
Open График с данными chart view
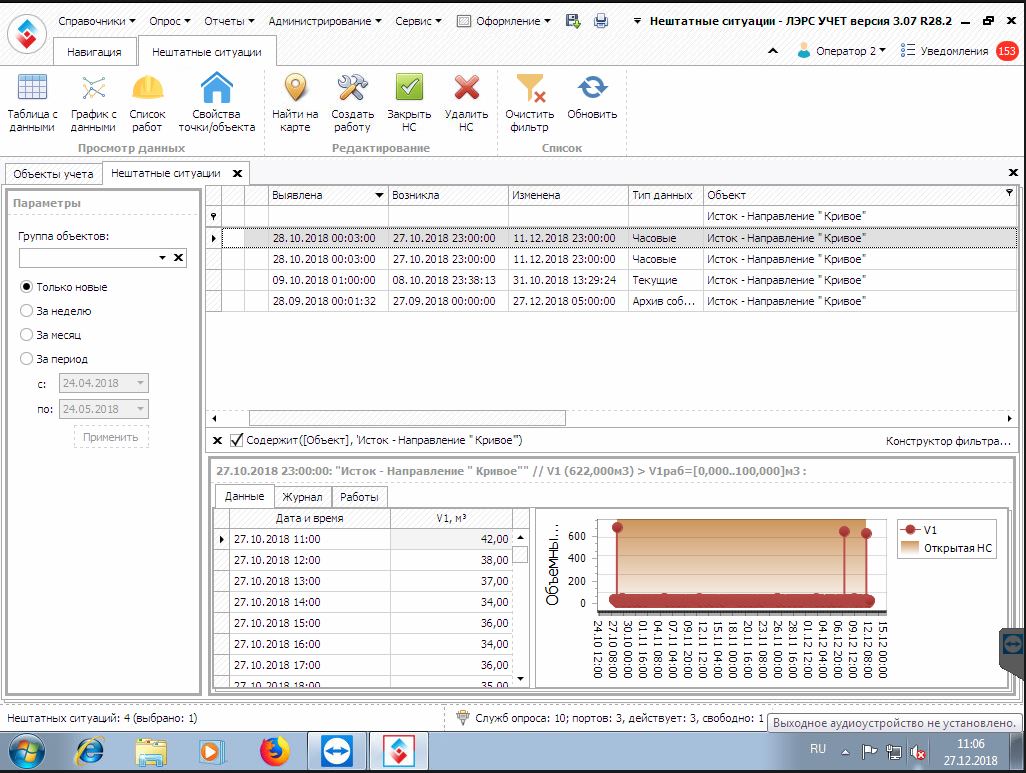coord(94,103)
